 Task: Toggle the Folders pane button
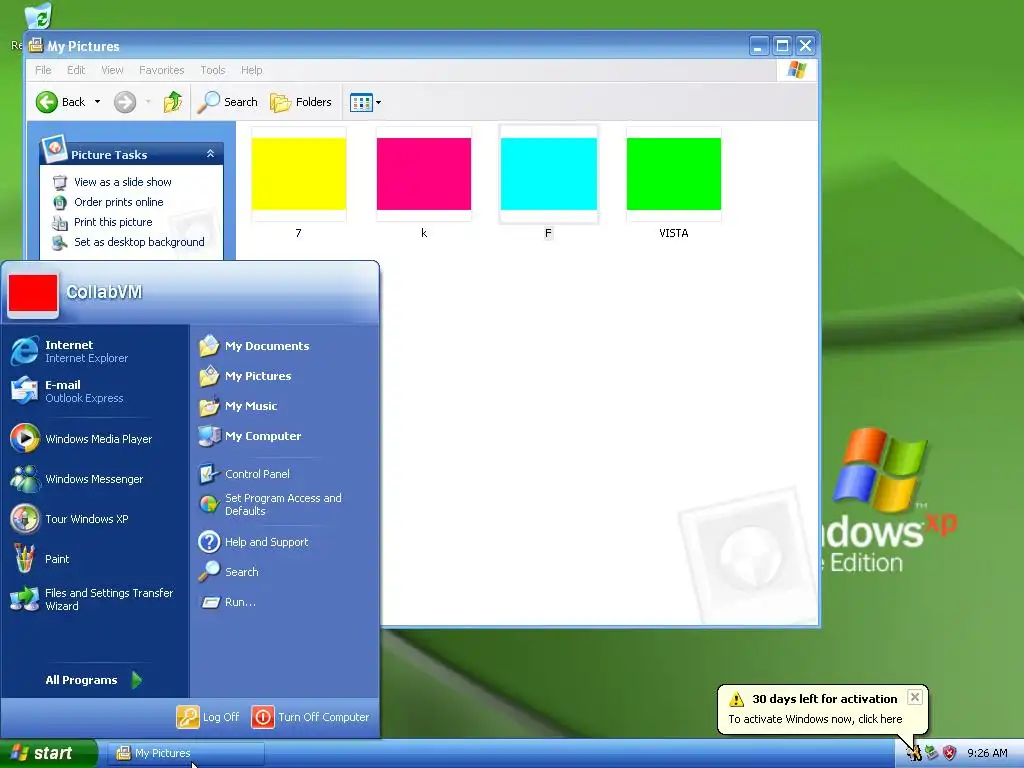[301, 102]
